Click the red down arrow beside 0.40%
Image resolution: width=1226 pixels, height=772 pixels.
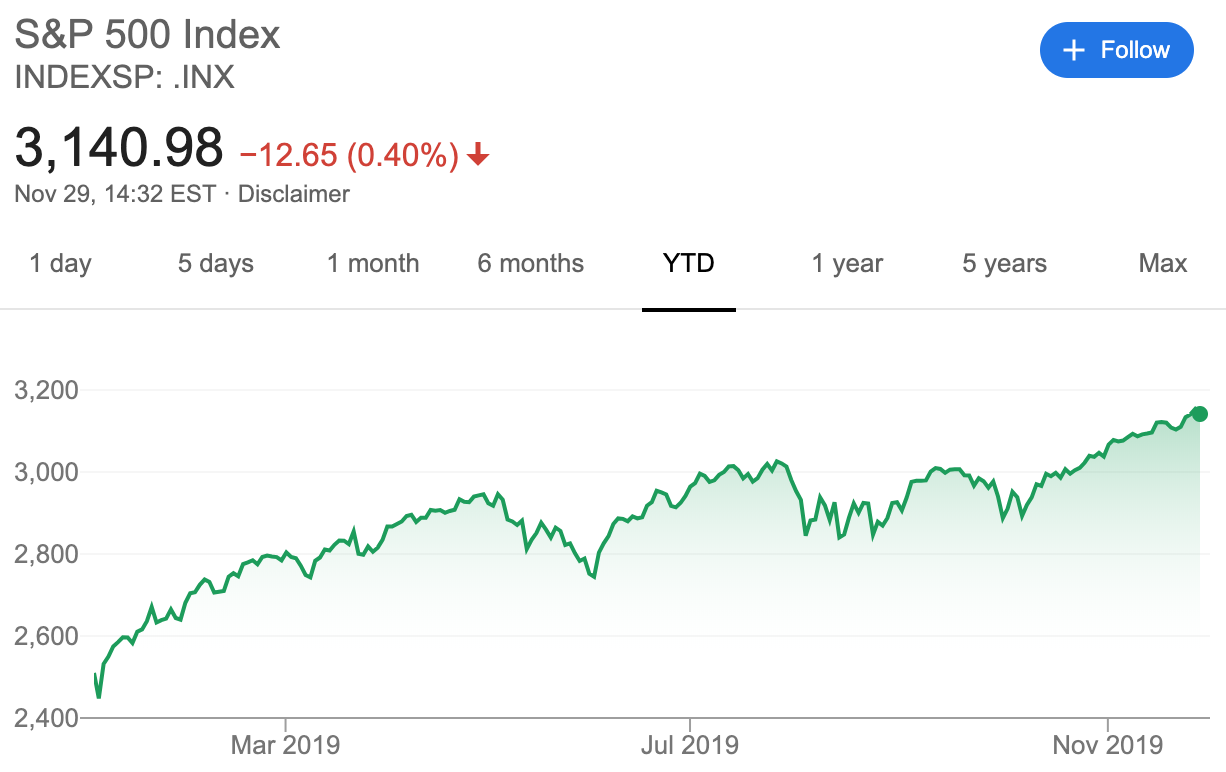point(479,155)
